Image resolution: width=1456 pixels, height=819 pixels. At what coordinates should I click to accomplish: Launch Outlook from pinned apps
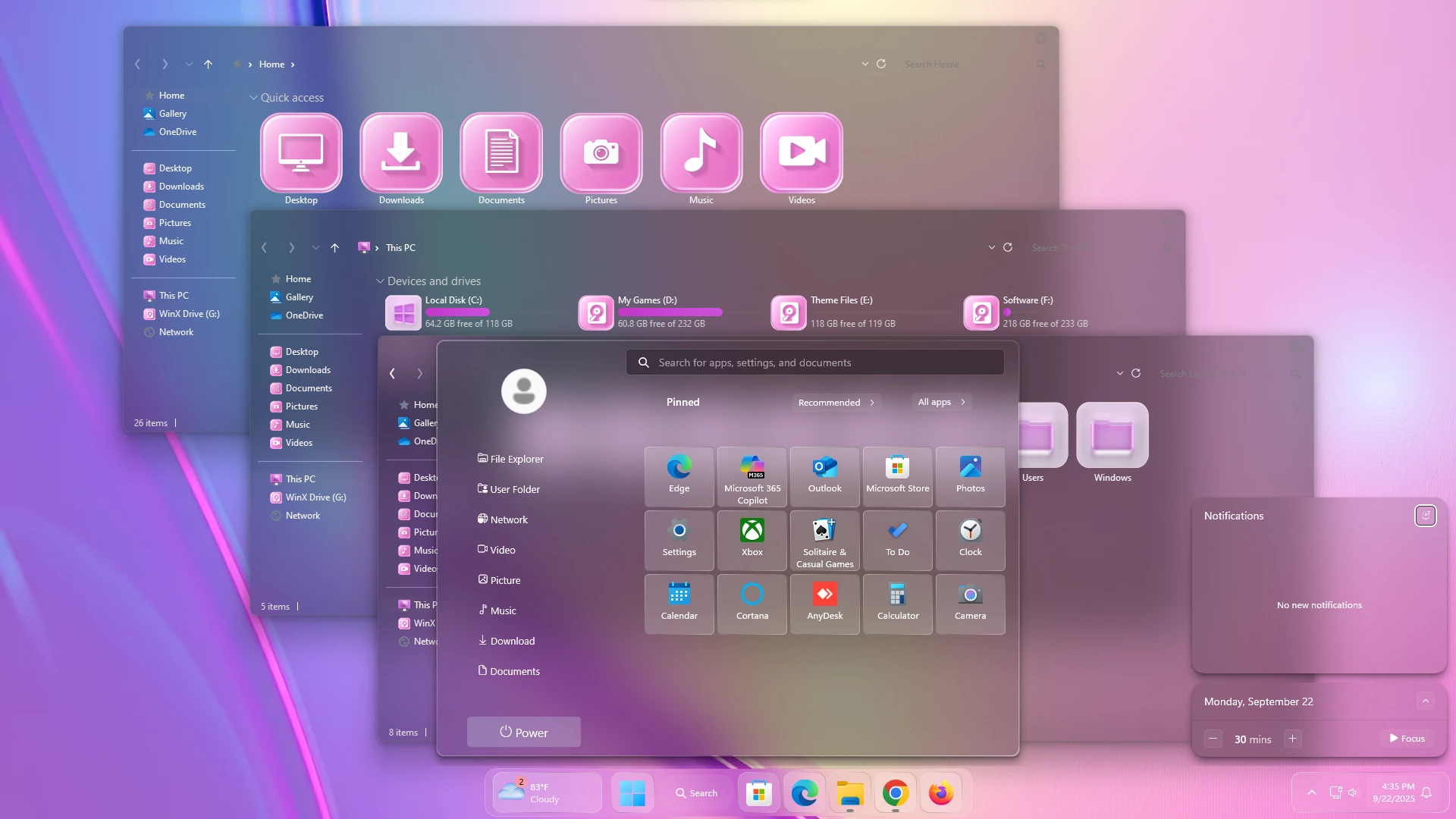pyautogui.click(x=825, y=477)
